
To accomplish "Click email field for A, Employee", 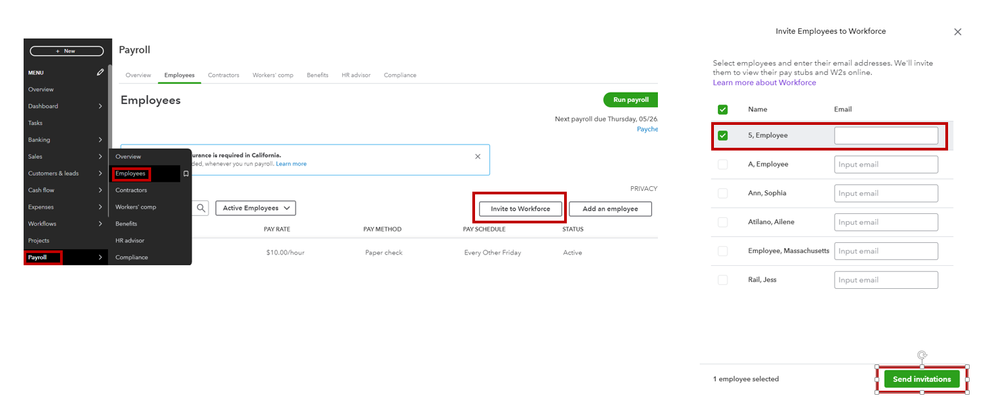I will 886,164.
